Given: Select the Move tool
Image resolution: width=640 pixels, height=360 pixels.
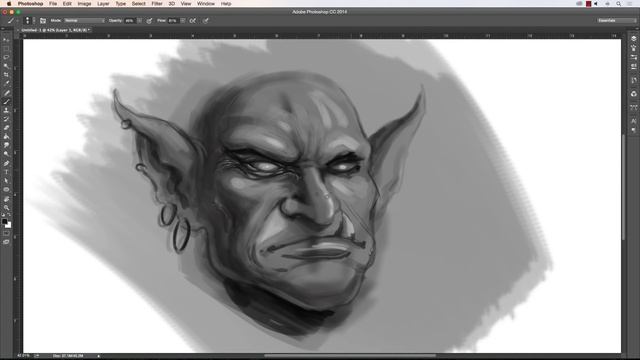Looking at the screenshot, I should click(6, 40).
